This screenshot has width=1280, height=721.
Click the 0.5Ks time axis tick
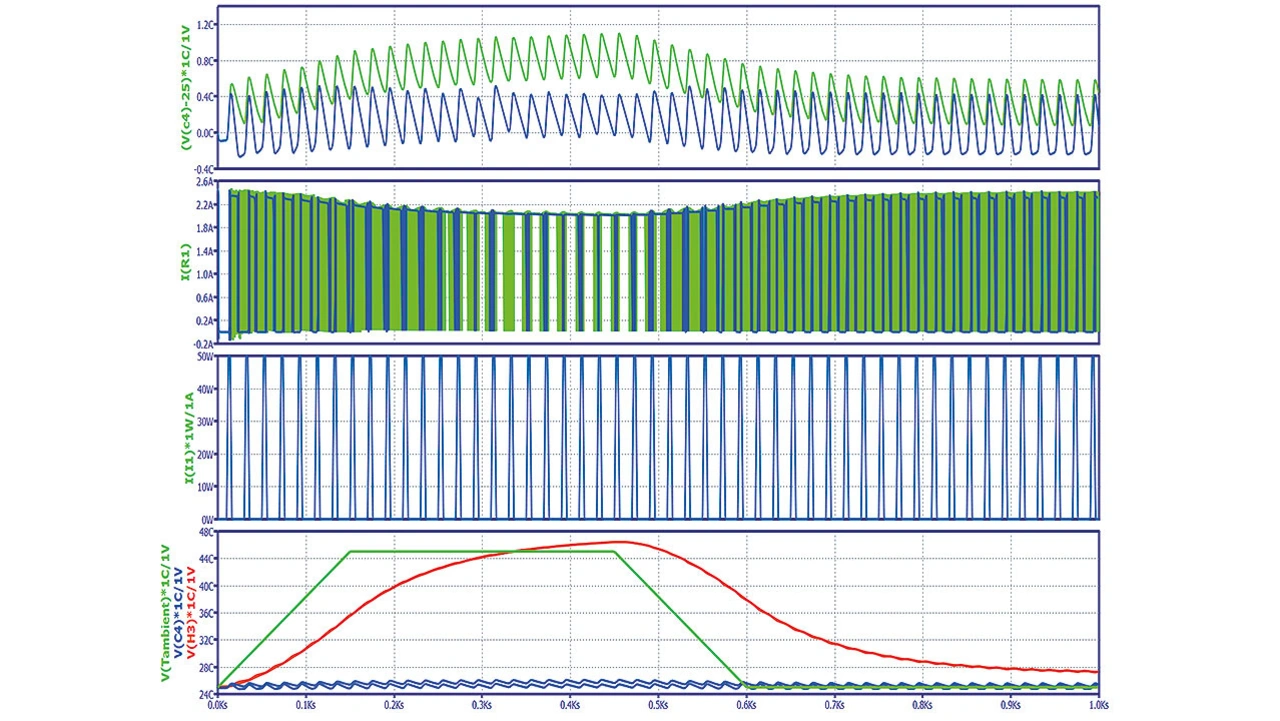tap(658, 704)
